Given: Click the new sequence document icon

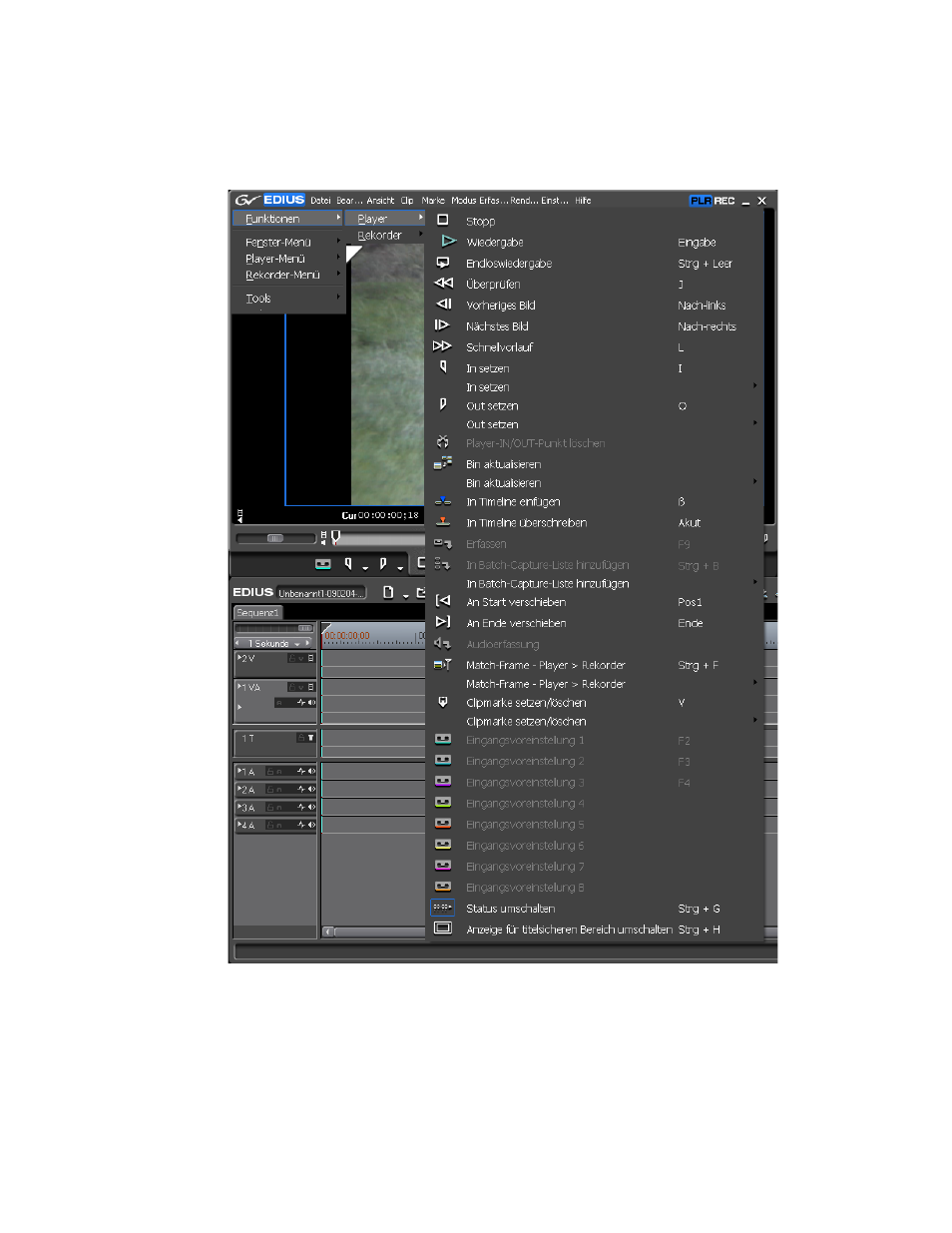Looking at the screenshot, I should pyautogui.click(x=388, y=592).
